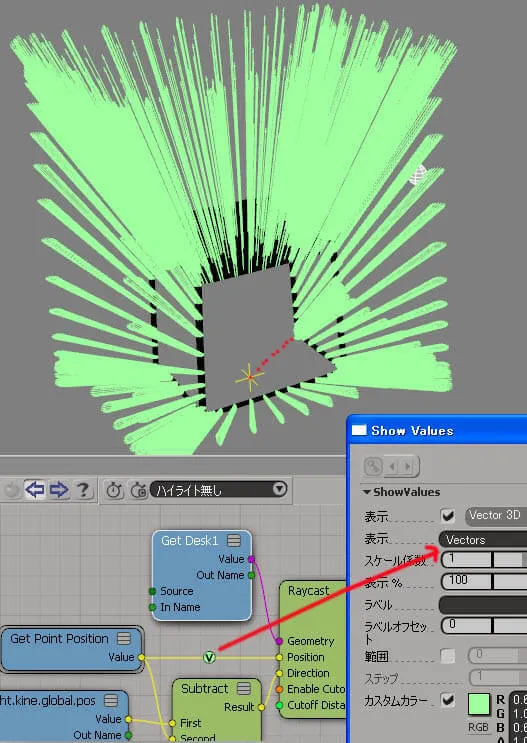Click the kine.global.pos Value output port

point(127,719)
